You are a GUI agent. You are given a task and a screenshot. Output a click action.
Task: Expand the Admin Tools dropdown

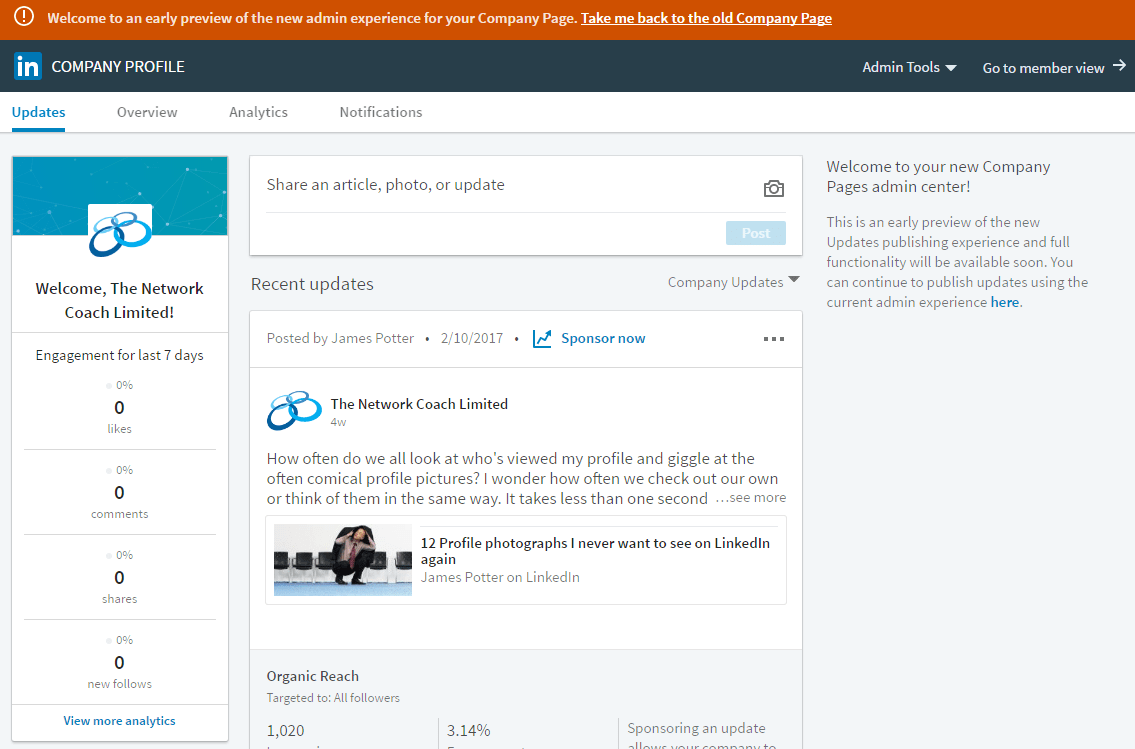click(x=909, y=67)
